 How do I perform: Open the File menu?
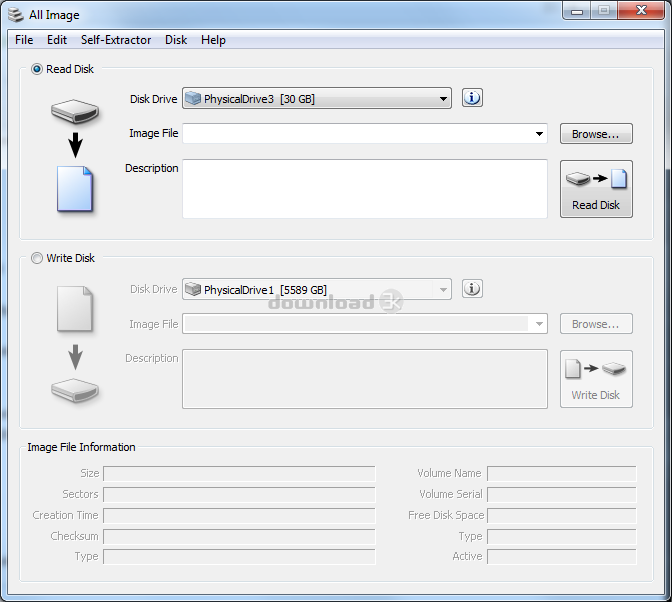pyautogui.click(x=24, y=40)
